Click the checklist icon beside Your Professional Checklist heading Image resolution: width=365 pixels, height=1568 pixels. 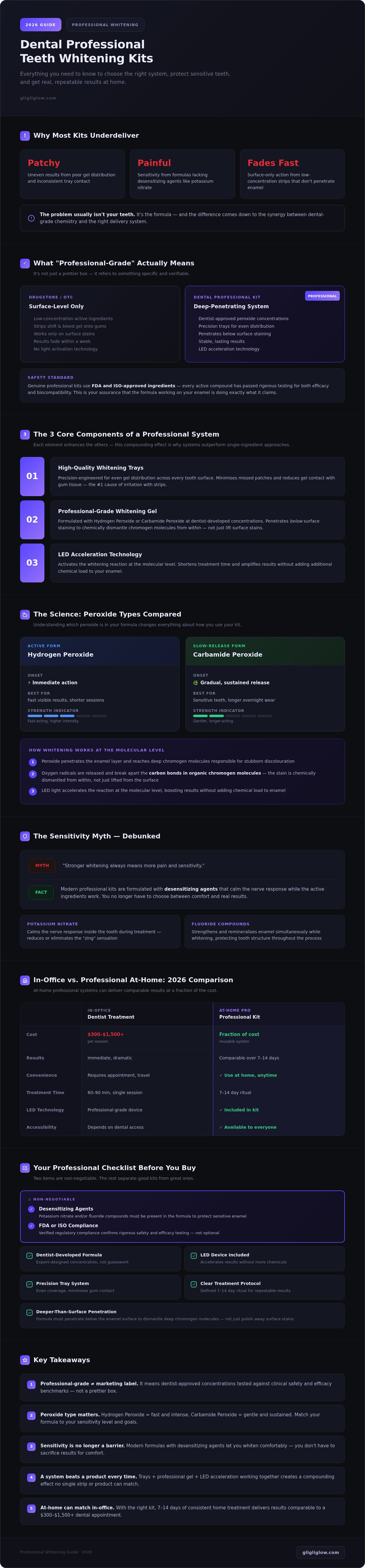[25, 1167]
